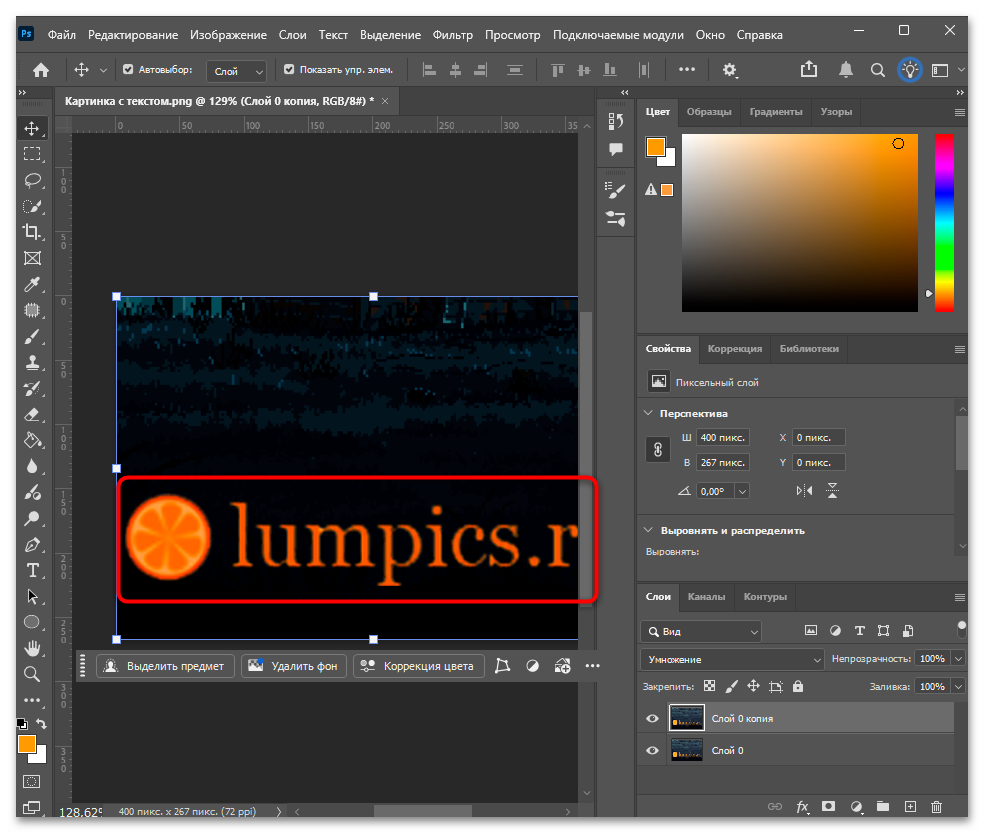The height and width of the screenshot is (833, 984).
Task: Switch to the Каналы tab
Action: [706, 597]
